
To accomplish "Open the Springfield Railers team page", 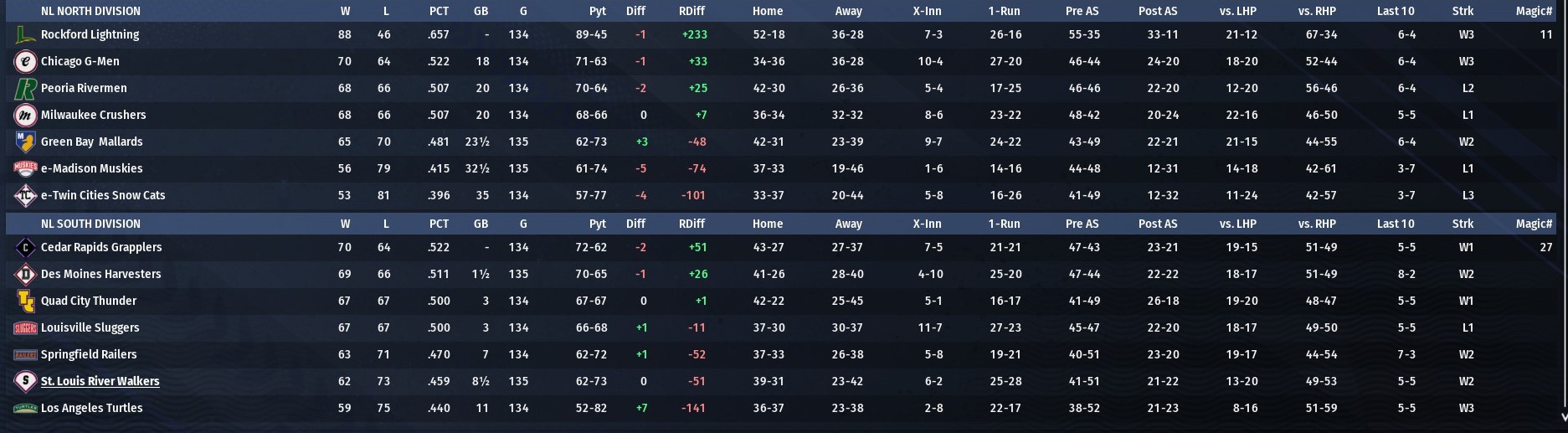I will (89, 355).
